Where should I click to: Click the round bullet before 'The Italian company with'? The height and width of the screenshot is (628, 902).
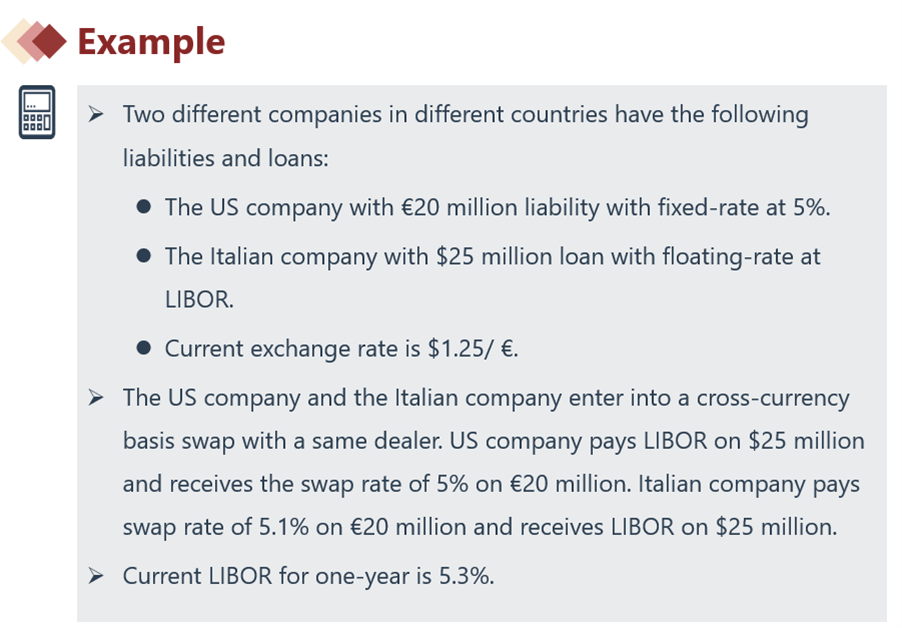point(144,256)
